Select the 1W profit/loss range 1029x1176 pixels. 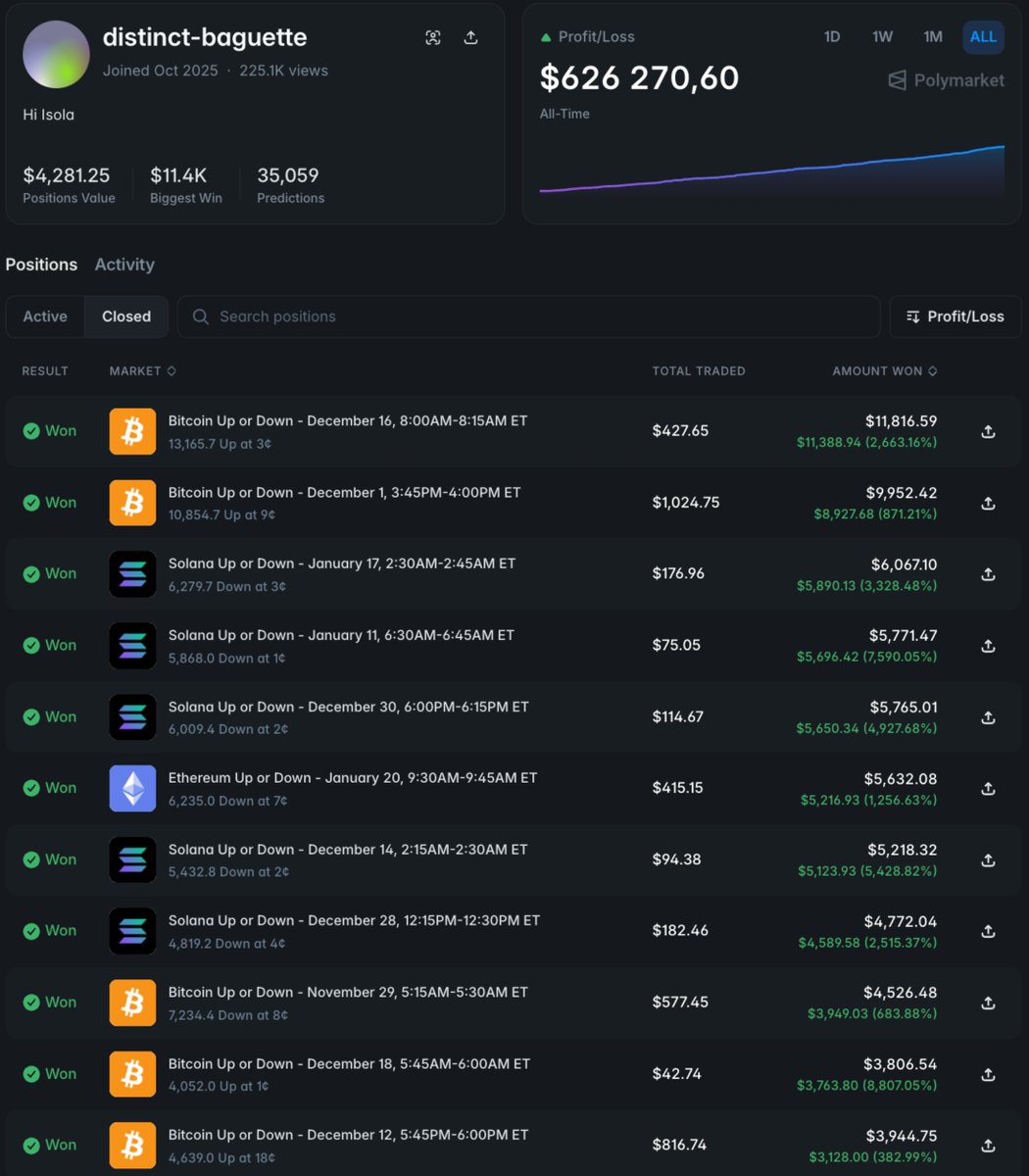pos(882,37)
